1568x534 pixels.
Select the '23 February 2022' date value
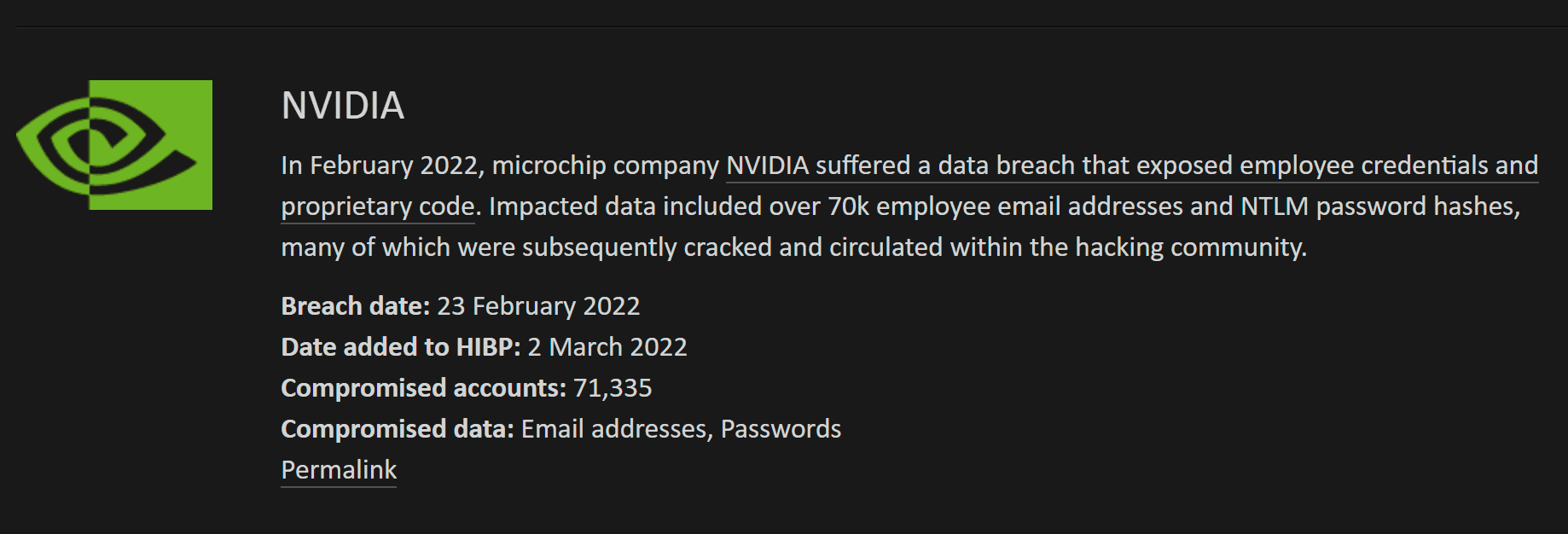[x=538, y=305]
